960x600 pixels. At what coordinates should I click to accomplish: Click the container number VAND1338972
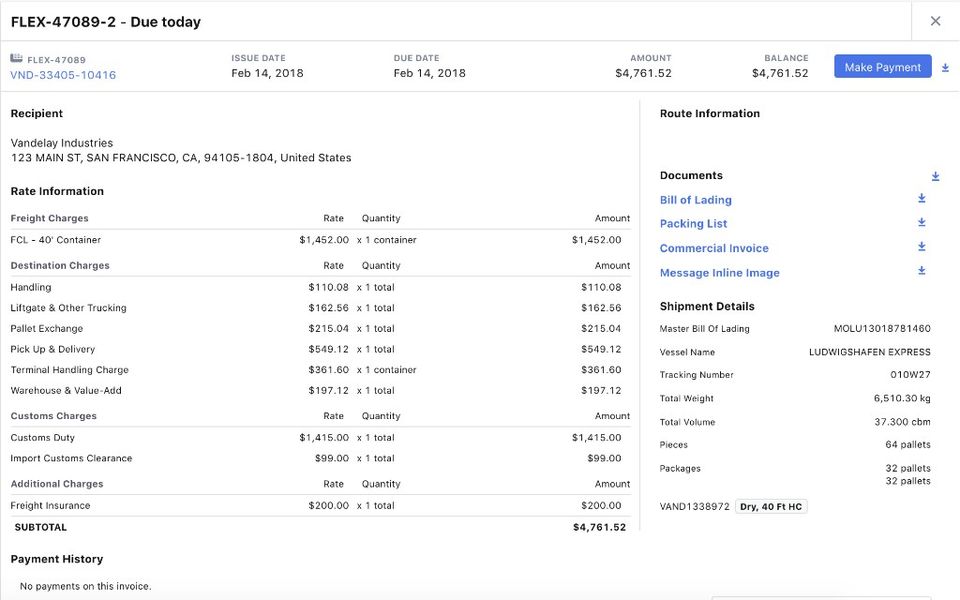[695, 507]
